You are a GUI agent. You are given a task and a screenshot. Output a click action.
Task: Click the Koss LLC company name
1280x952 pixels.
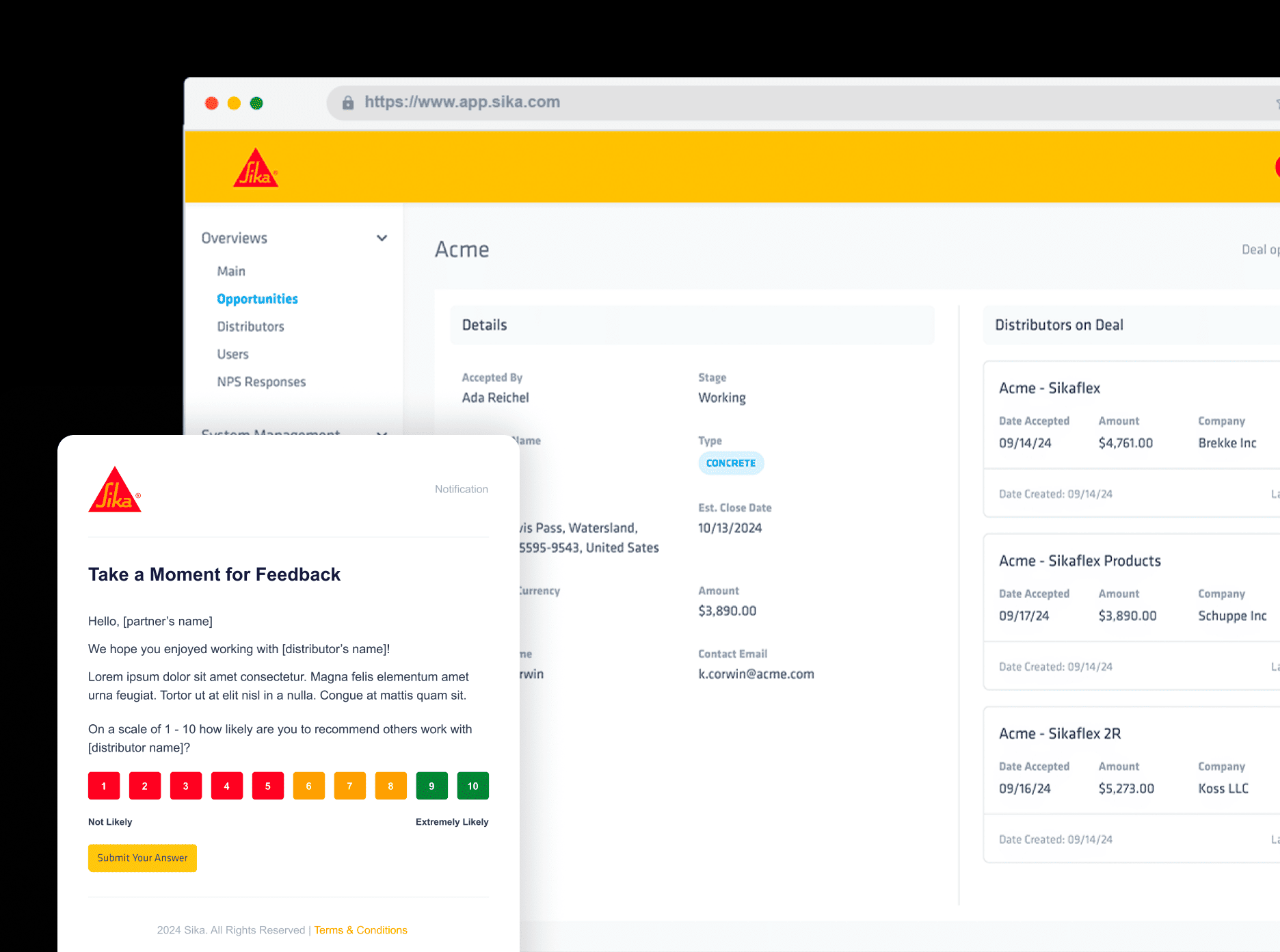1223,788
